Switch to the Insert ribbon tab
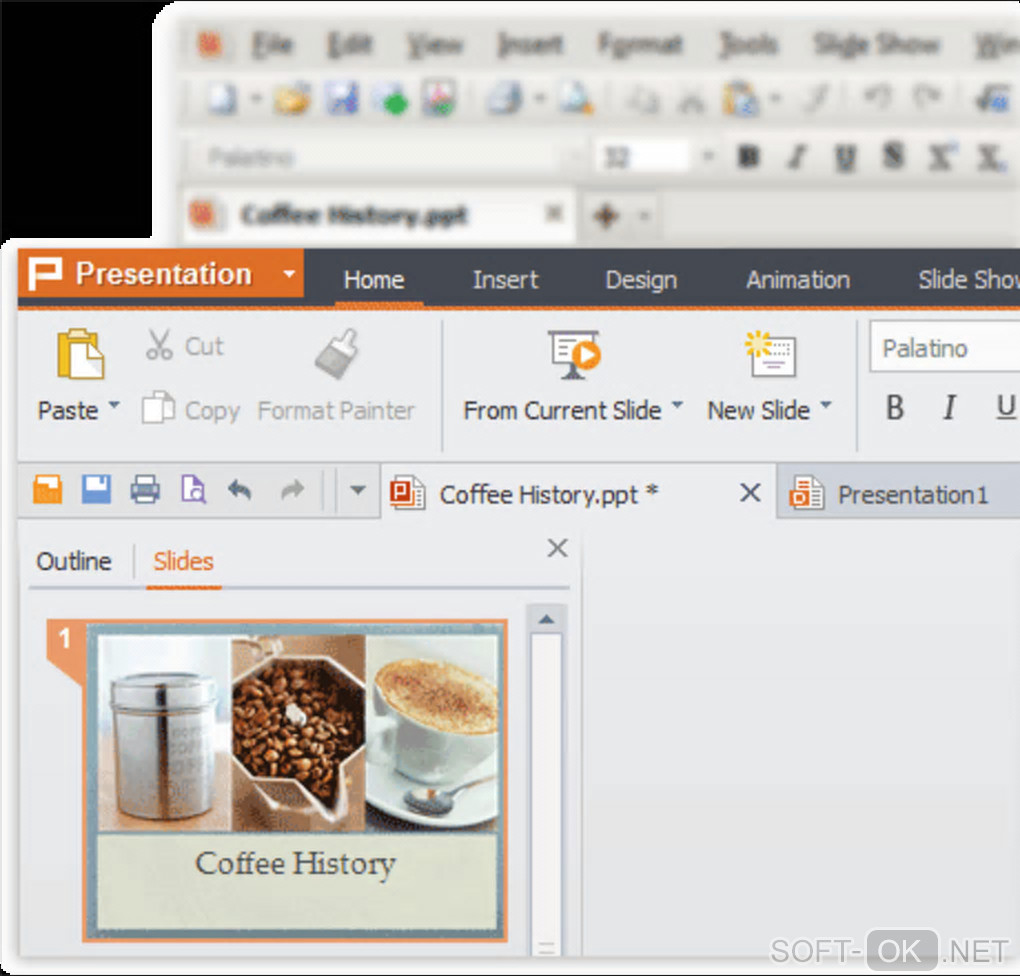The image size is (1020, 976). coord(505,280)
